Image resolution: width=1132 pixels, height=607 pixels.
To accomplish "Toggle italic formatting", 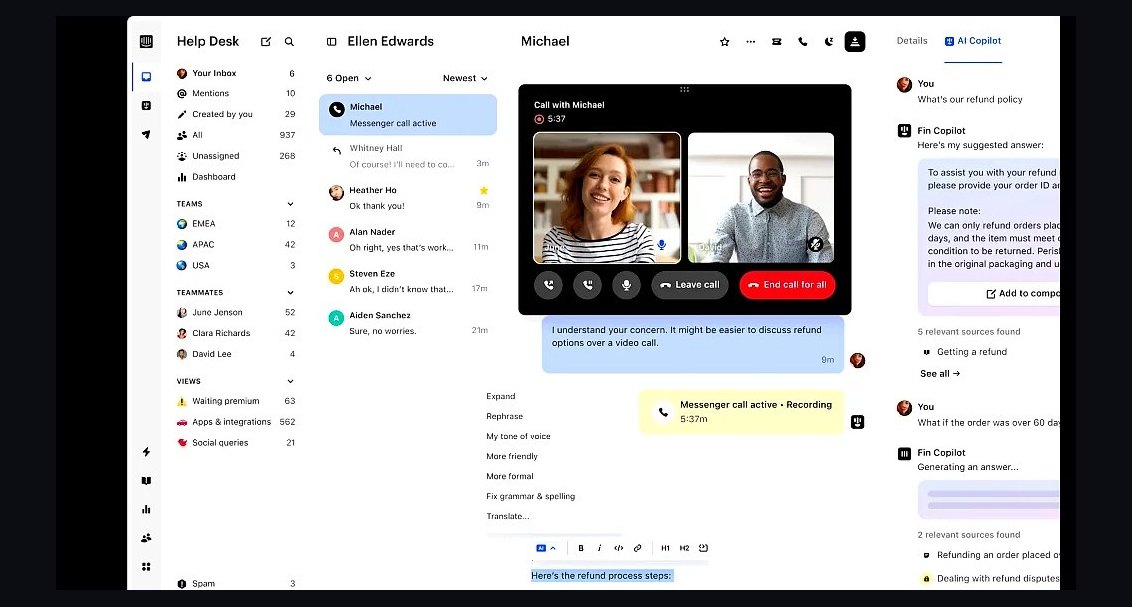I will click(x=599, y=548).
